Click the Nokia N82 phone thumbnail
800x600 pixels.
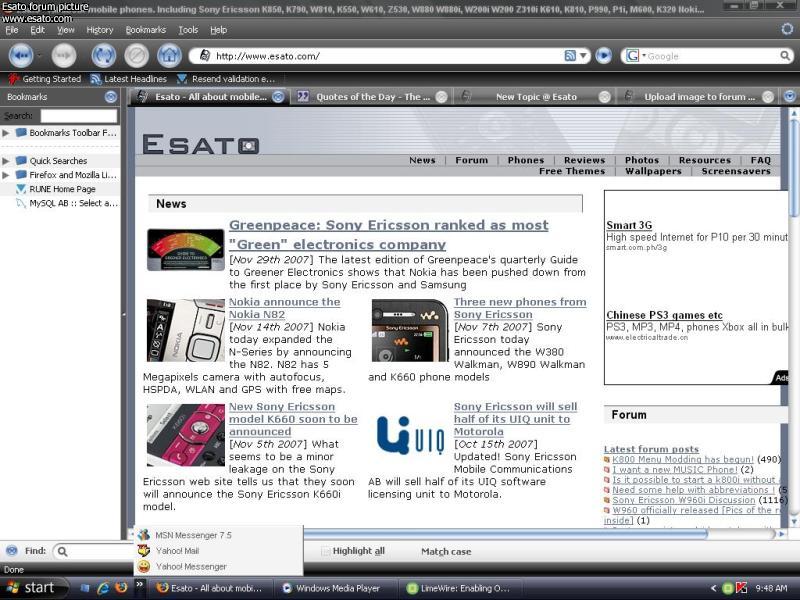[x=186, y=330]
